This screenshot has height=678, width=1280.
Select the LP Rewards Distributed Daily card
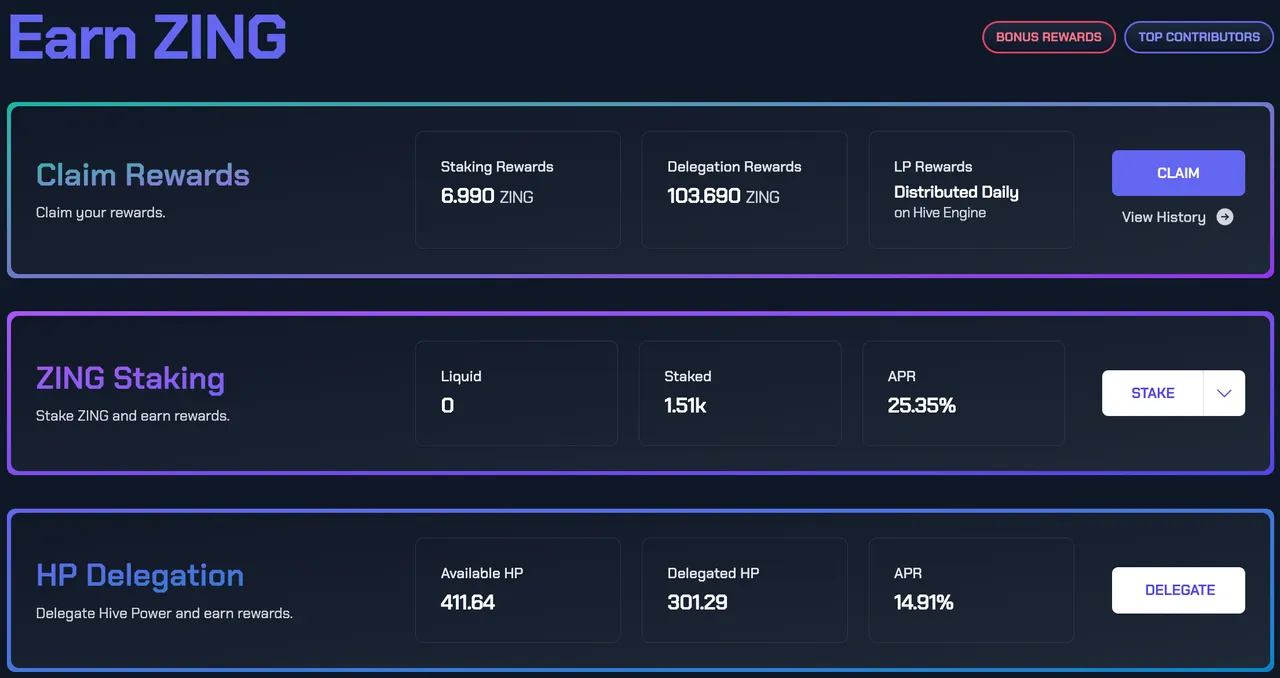point(971,189)
